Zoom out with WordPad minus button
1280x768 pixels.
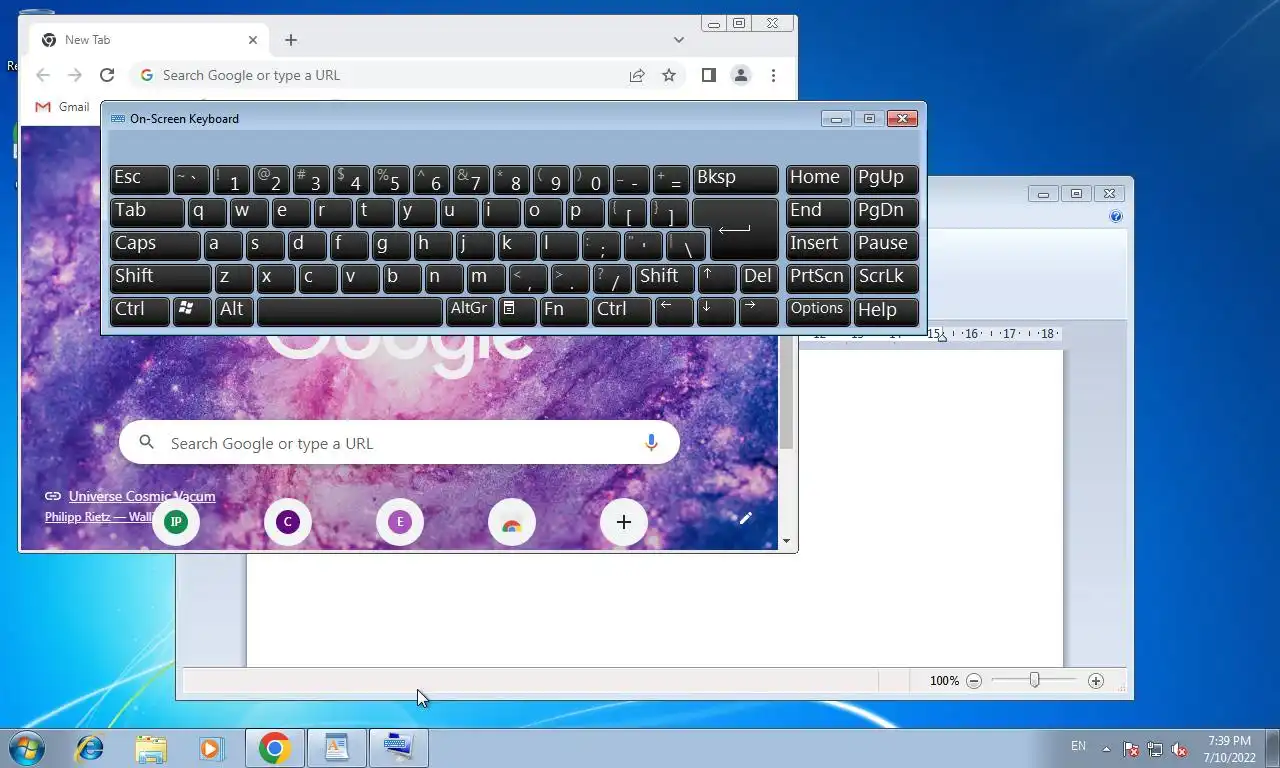pyautogui.click(x=974, y=681)
